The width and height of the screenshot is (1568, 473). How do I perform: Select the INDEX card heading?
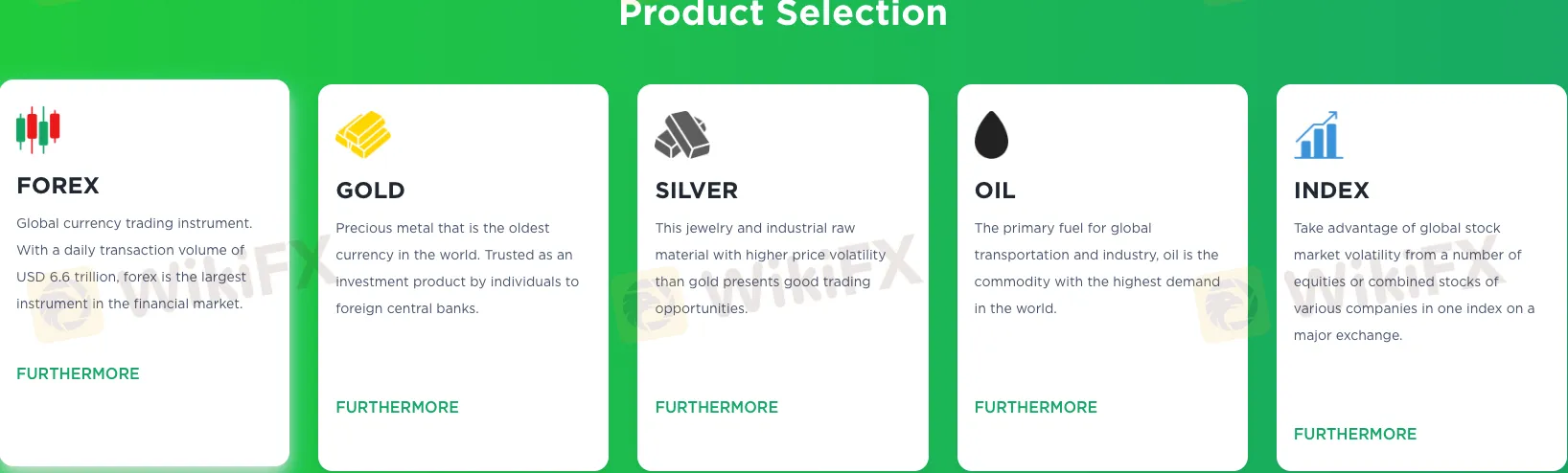pos(1331,191)
